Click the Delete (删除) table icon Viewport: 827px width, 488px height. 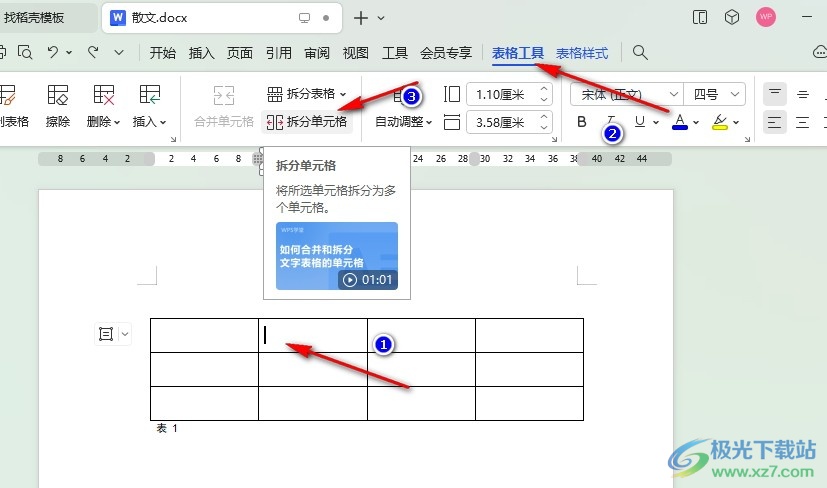click(x=103, y=95)
